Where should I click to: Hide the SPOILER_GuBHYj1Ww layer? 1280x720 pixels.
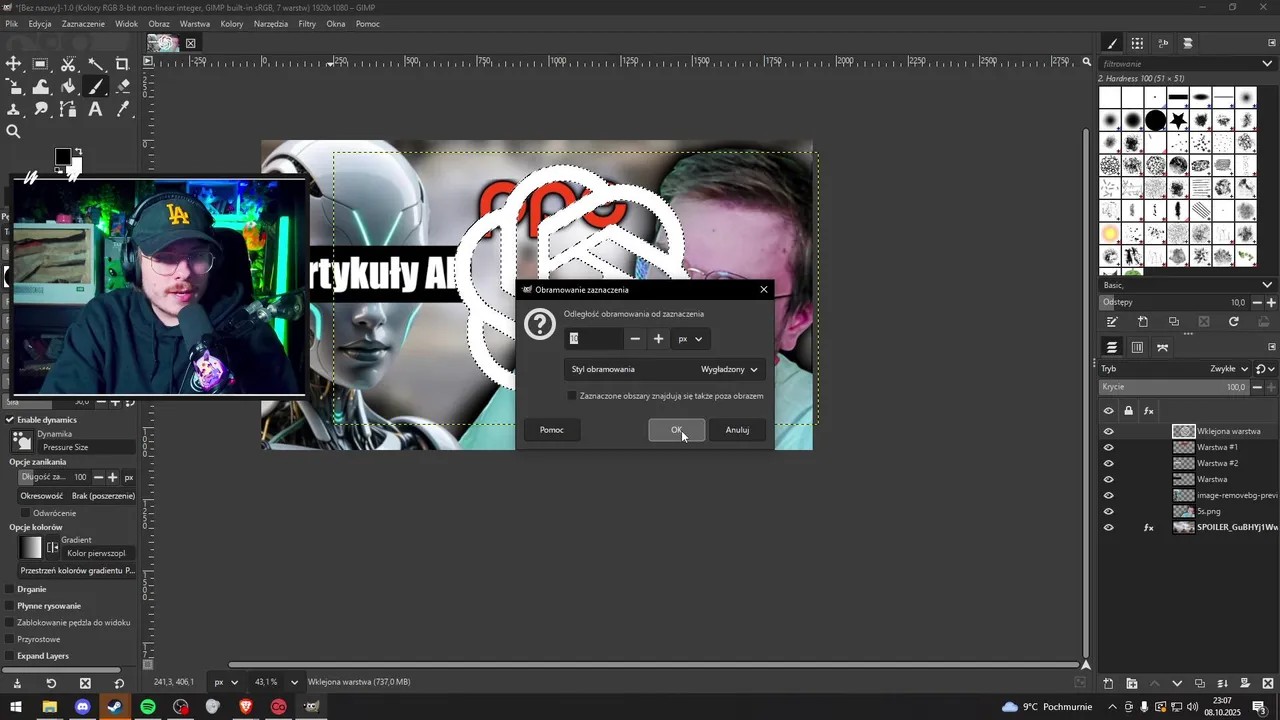tap(1108, 527)
